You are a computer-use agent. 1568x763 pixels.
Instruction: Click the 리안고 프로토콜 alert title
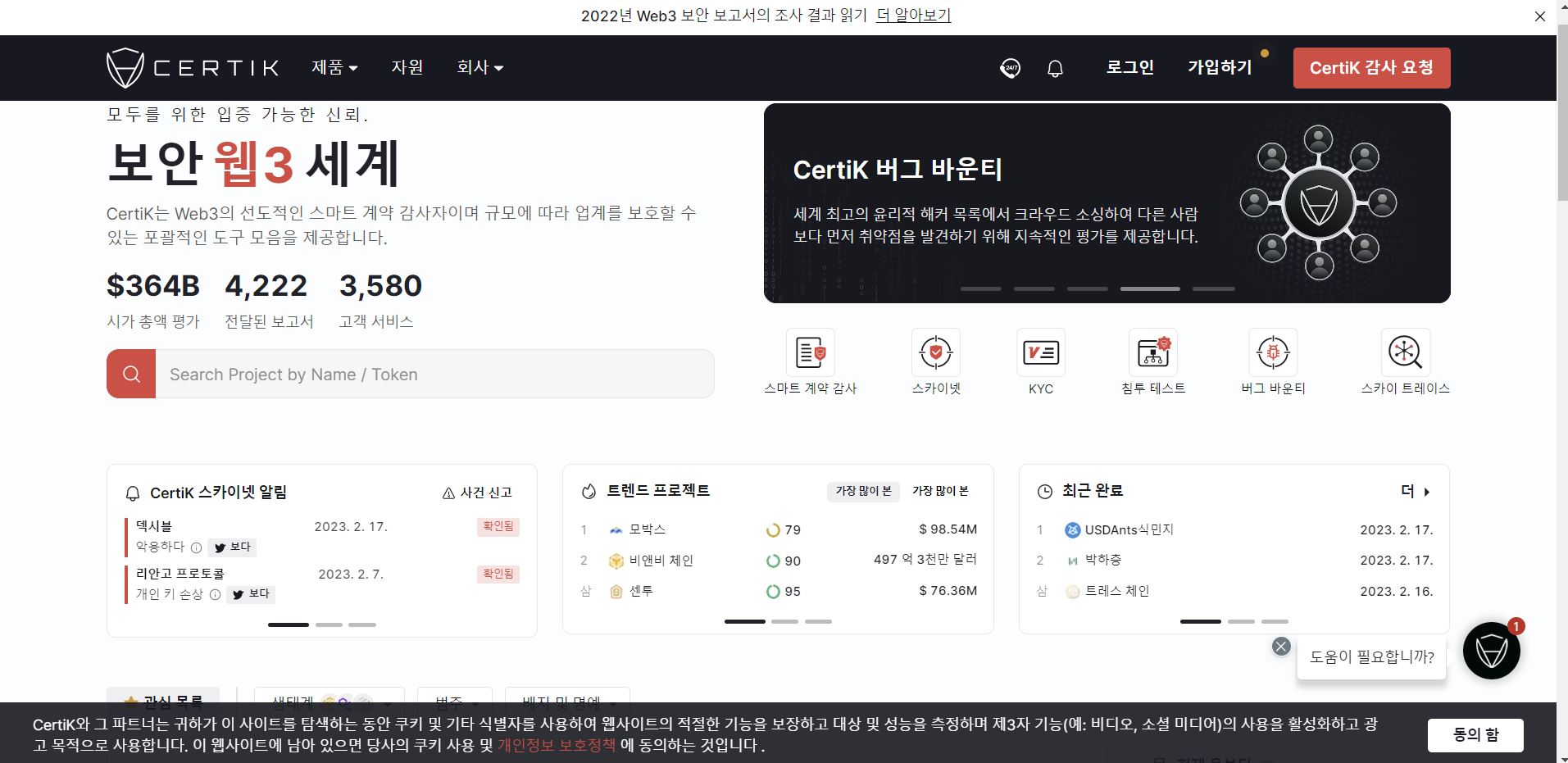click(180, 574)
